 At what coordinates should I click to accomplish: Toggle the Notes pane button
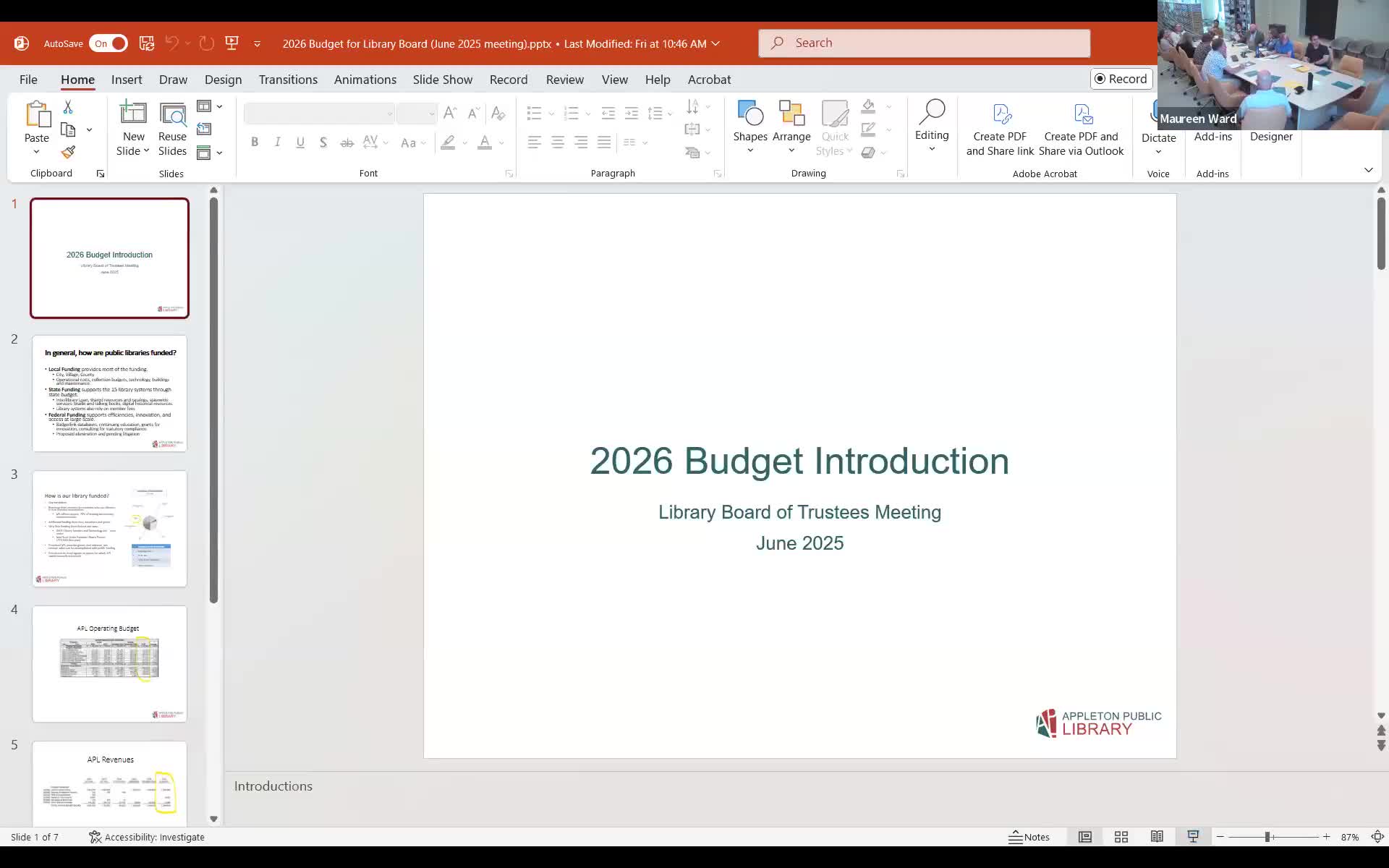[1029, 837]
